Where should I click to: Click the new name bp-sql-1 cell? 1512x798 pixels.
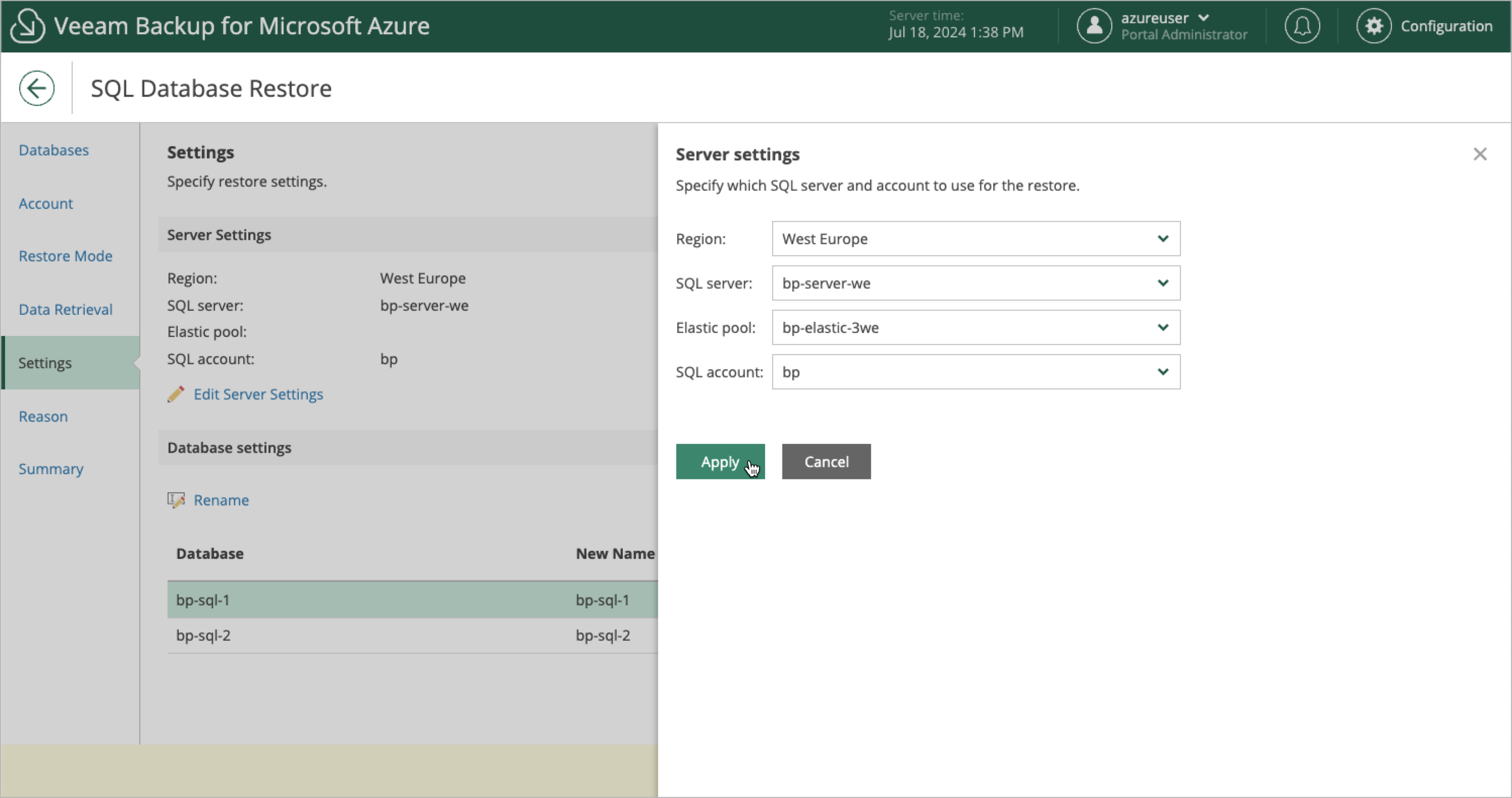(x=602, y=600)
